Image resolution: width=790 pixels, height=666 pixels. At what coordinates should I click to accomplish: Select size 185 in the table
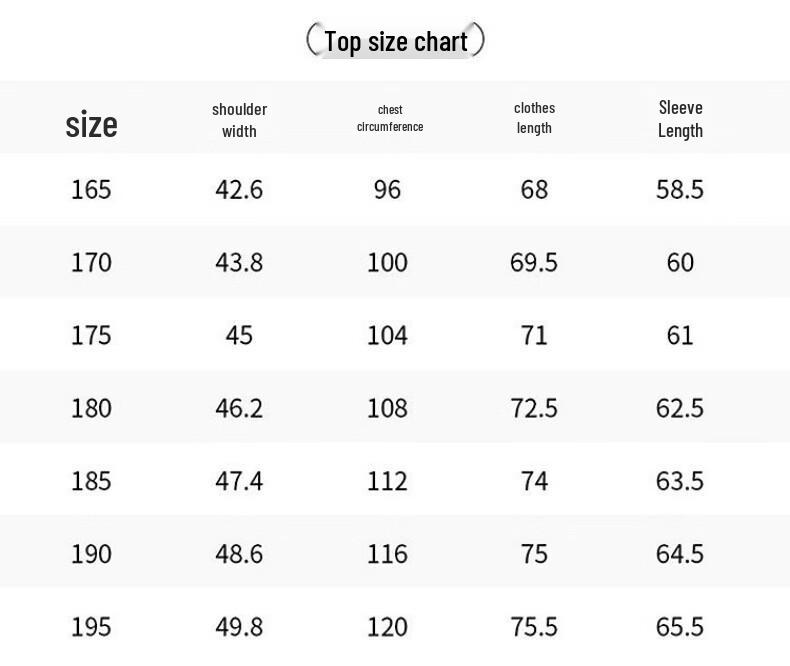point(91,481)
